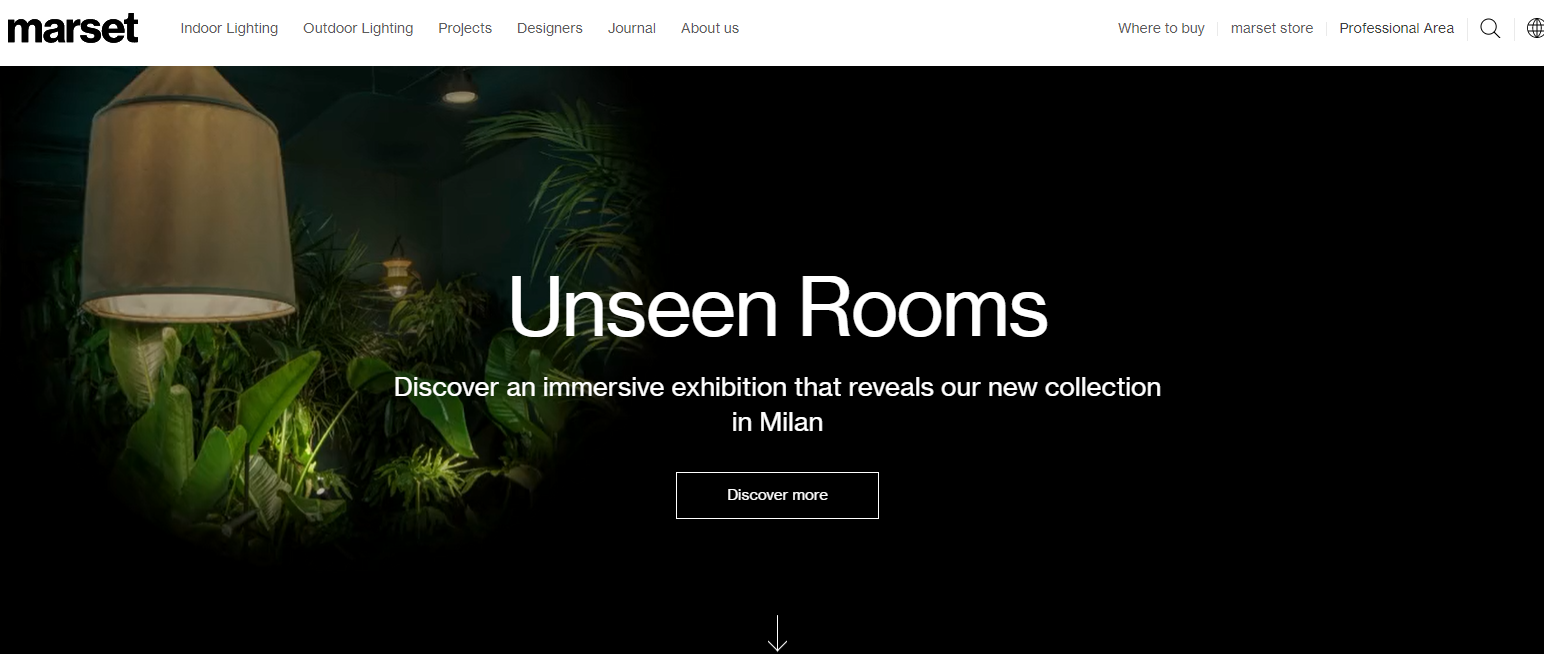This screenshot has height=654, width=1544.
Task: Open the Journal menu item
Action: (x=632, y=28)
